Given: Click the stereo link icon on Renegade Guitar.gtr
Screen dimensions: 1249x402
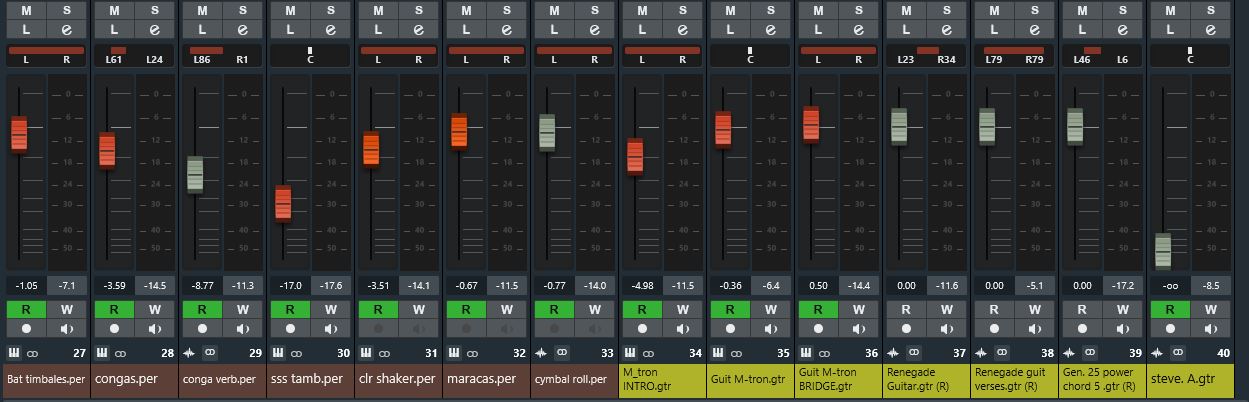Looking at the screenshot, I should [x=914, y=352].
